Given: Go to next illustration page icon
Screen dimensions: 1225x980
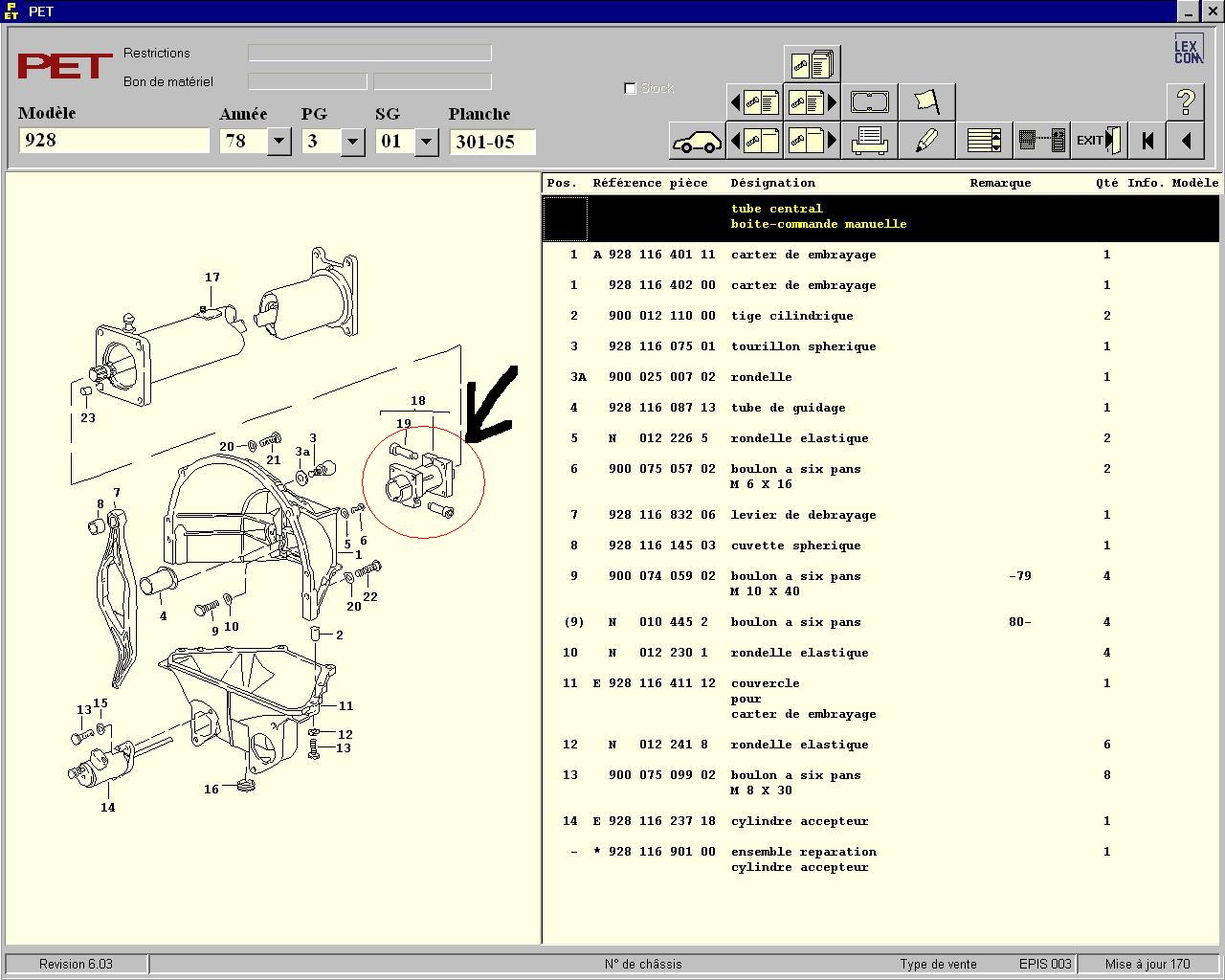Looking at the screenshot, I should [812, 142].
